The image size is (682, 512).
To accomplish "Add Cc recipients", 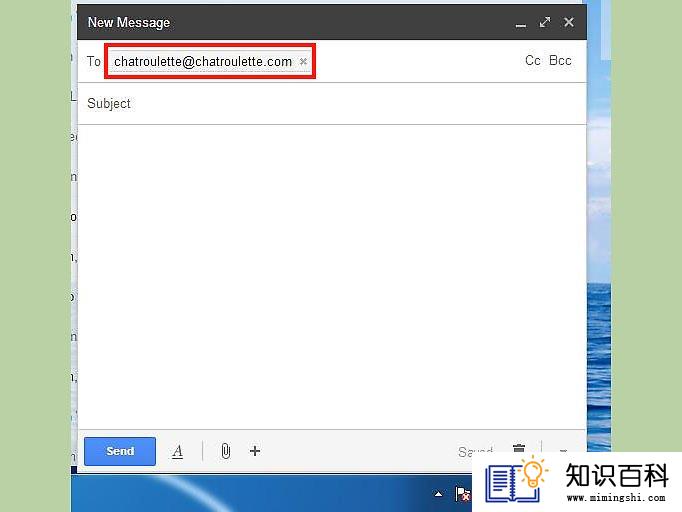I will coord(532,60).
